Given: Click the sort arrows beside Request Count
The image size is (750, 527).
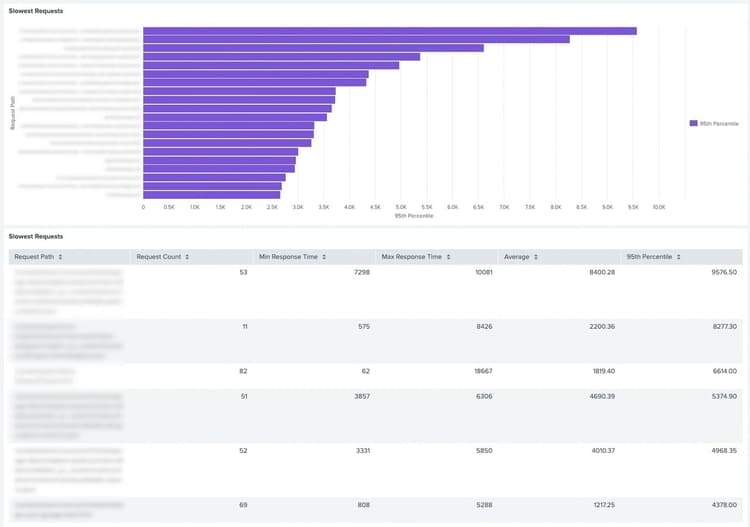Looking at the screenshot, I should pos(187,257).
